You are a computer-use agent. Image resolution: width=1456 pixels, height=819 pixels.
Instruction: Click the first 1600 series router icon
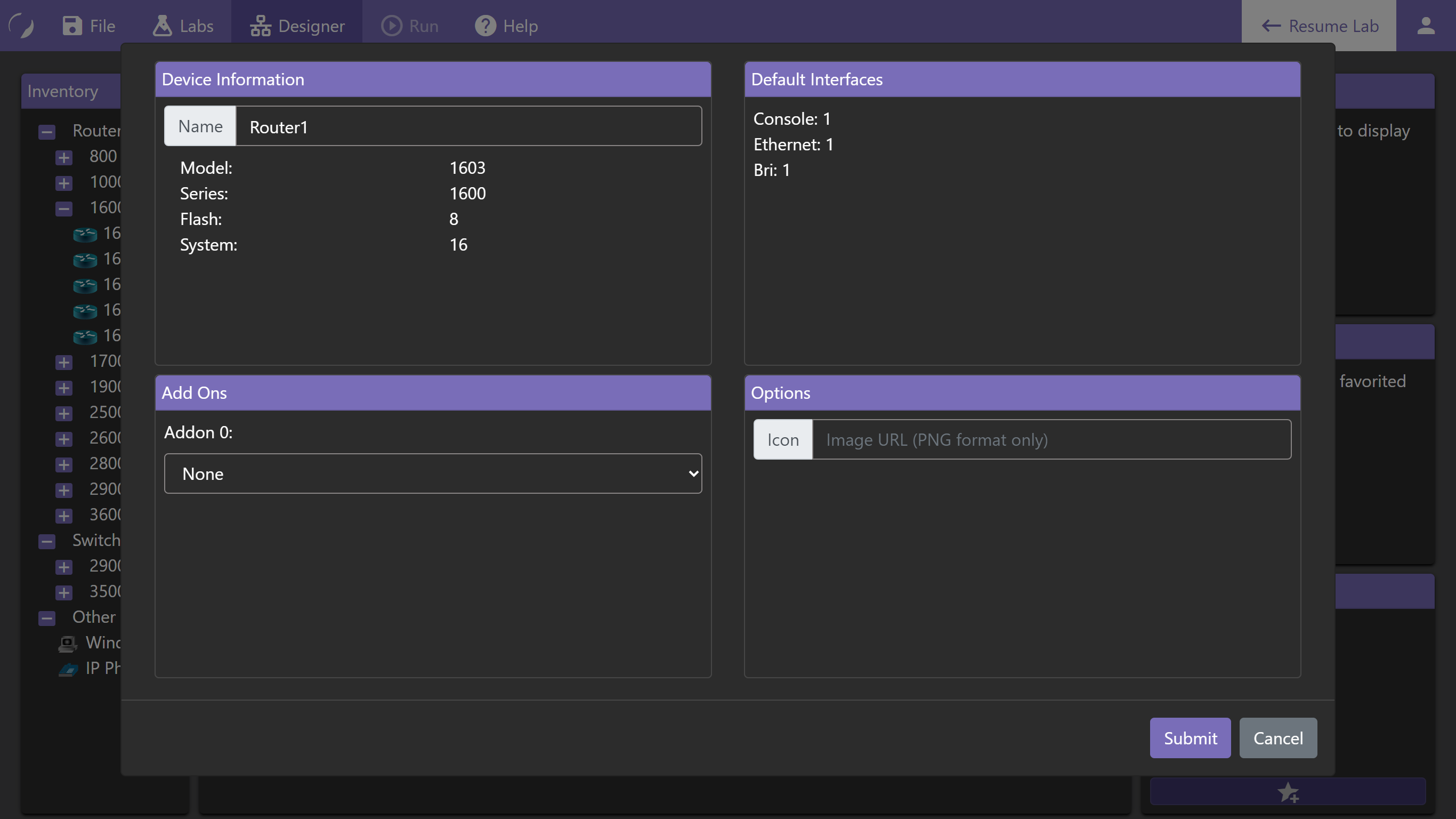[85, 234]
